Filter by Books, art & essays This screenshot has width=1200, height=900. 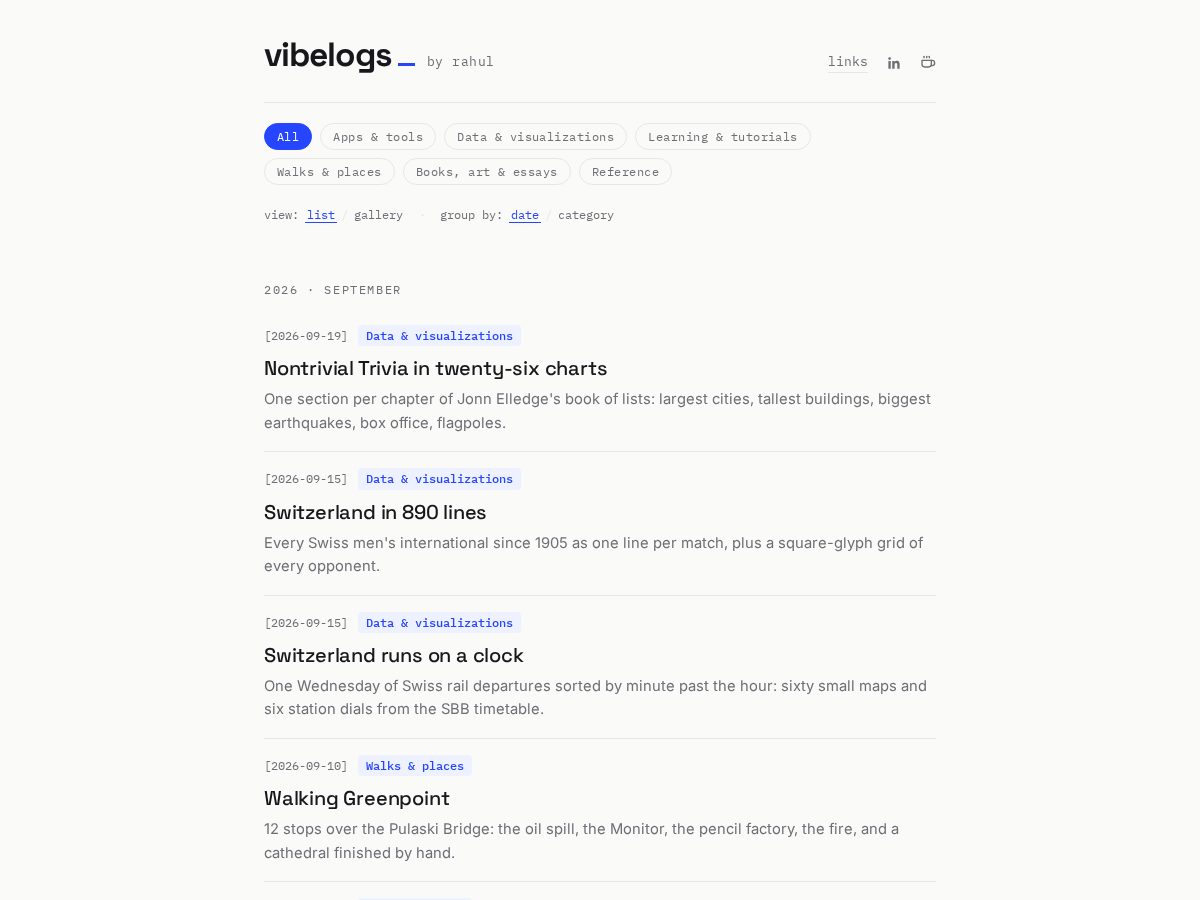(x=487, y=172)
